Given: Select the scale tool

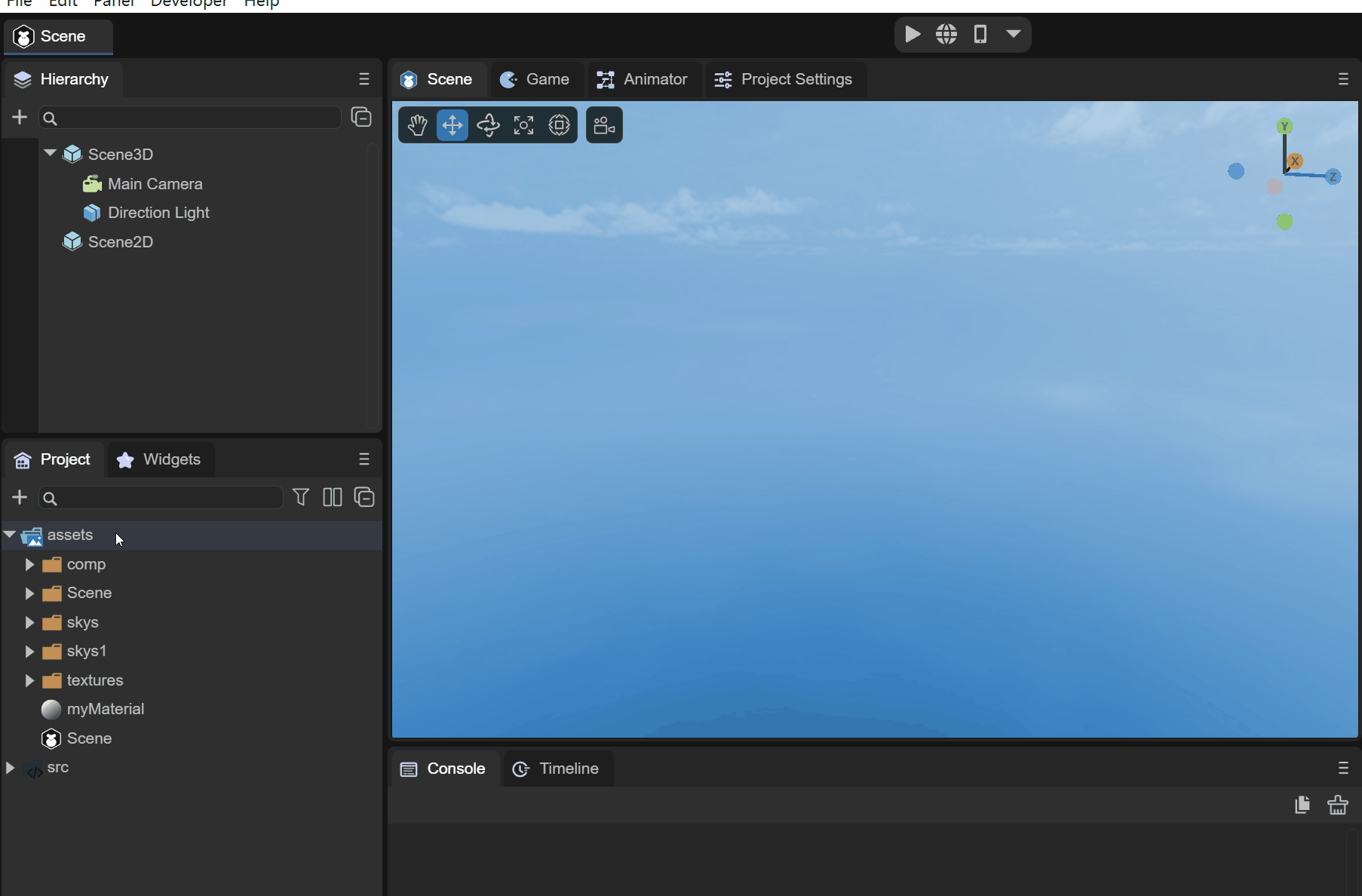Looking at the screenshot, I should pos(523,125).
